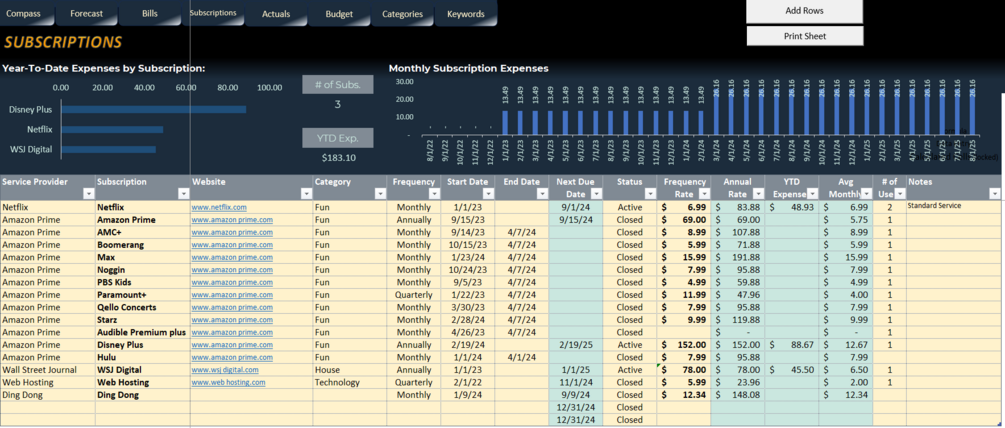This screenshot has height=428, width=1005.
Task: Open the www.netflix.com link
Action: (219, 208)
